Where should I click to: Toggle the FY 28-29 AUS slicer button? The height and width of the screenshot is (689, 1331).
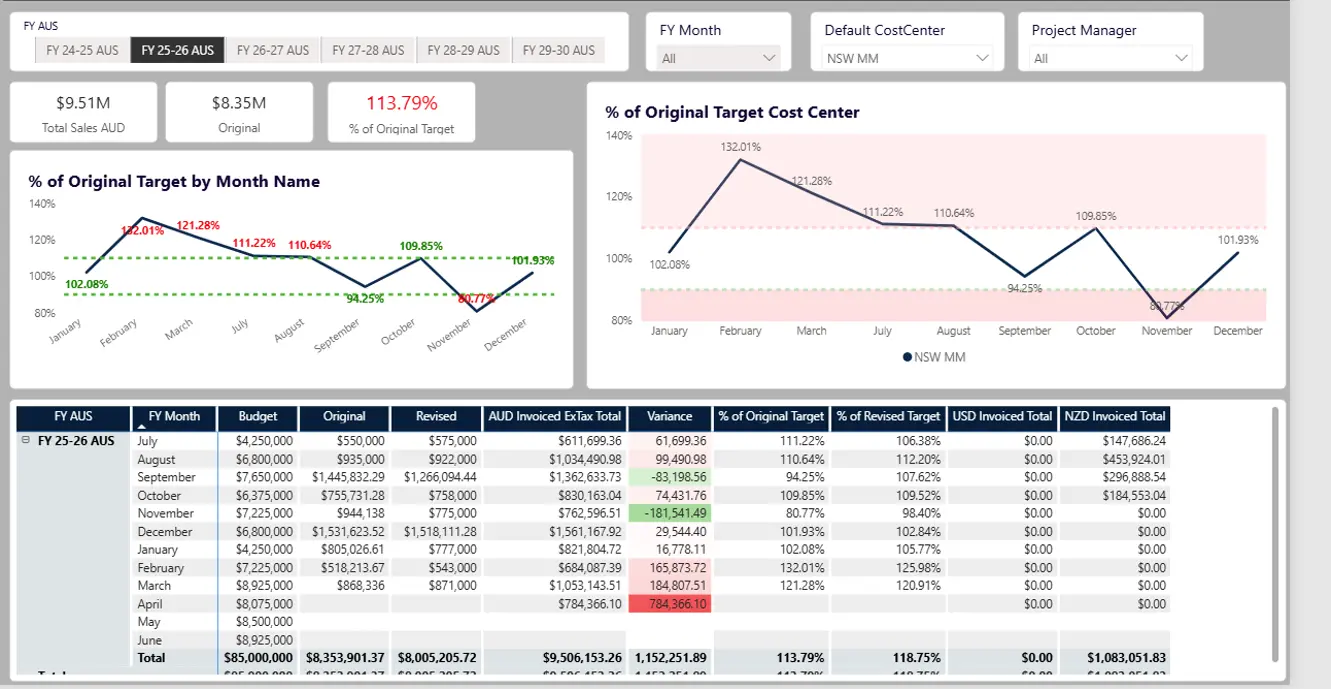click(463, 50)
